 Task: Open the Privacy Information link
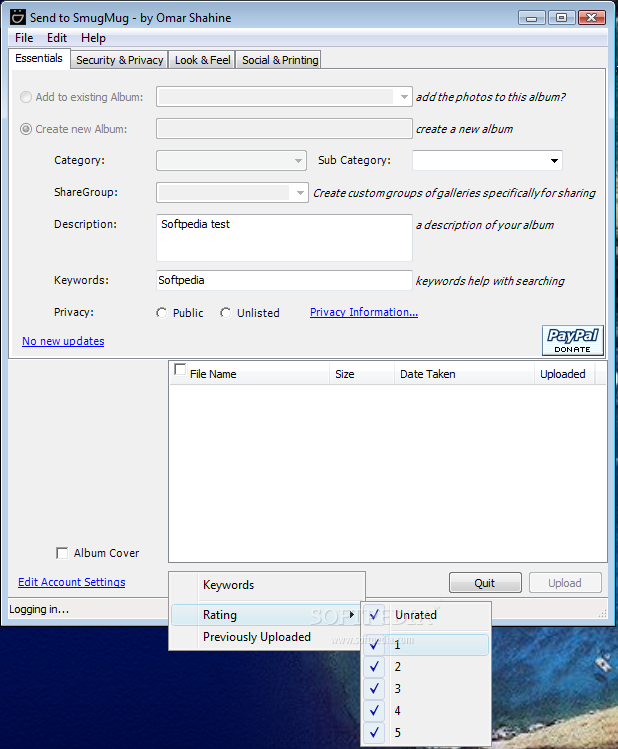pyautogui.click(x=364, y=312)
